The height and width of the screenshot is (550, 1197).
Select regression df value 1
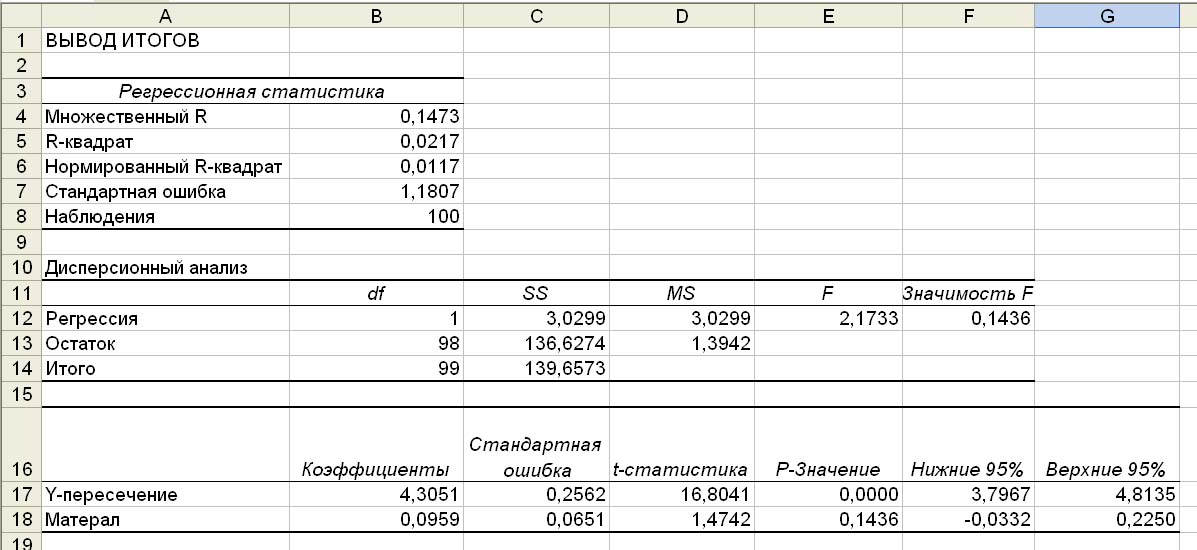click(376, 318)
